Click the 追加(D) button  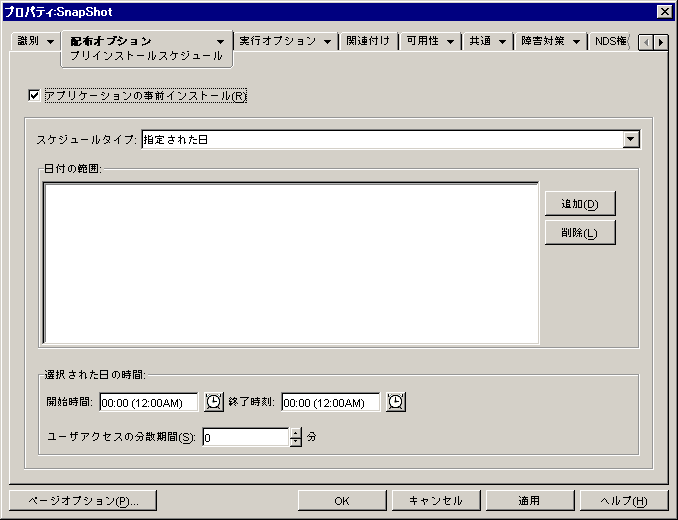tap(580, 204)
